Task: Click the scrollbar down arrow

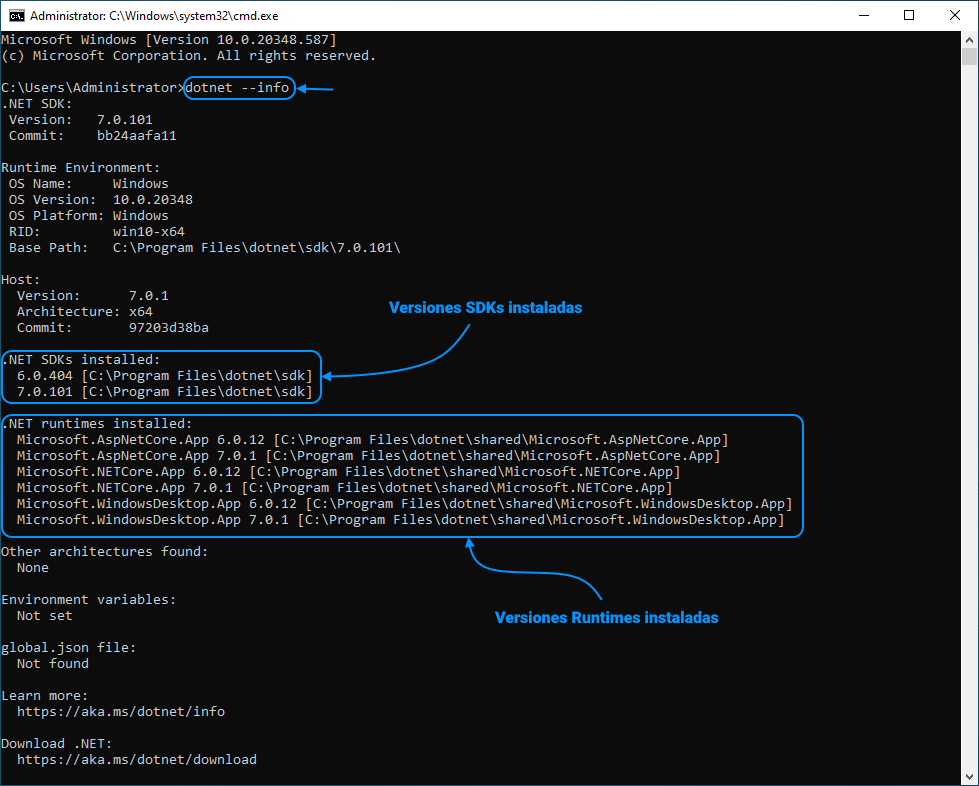Action: 969,776
